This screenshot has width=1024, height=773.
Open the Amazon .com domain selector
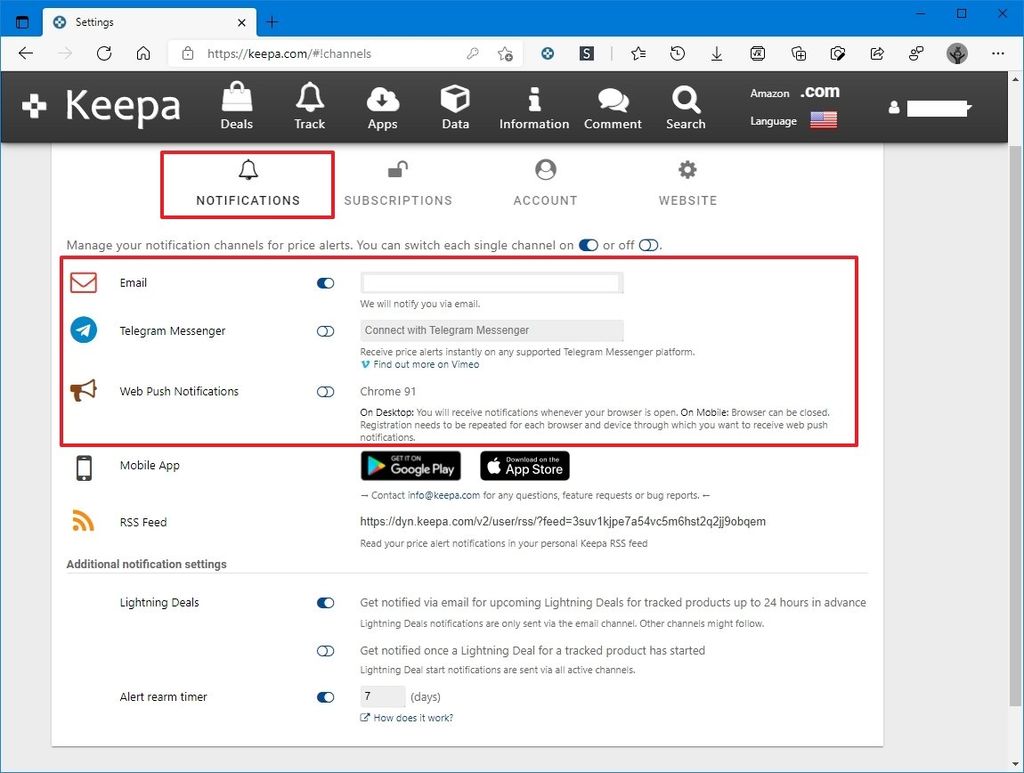(819, 91)
